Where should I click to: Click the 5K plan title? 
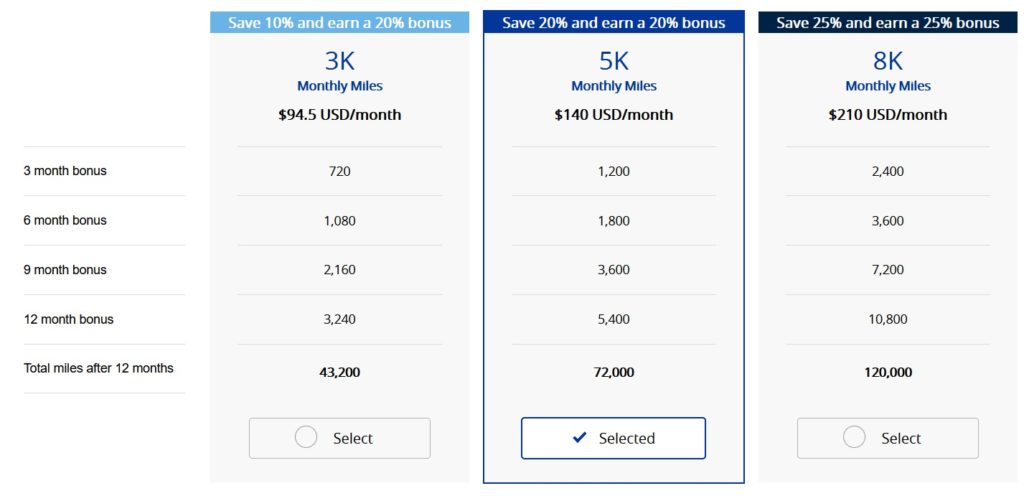[614, 61]
